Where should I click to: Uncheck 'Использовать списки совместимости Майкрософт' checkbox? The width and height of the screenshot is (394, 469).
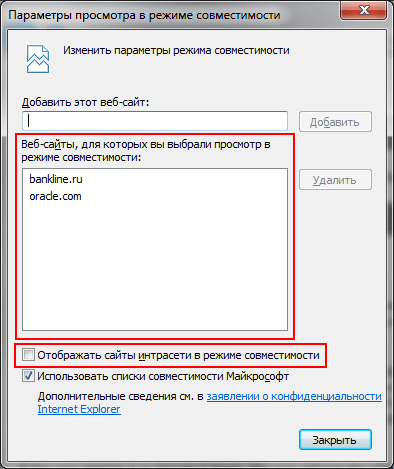click(x=28, y=376)
